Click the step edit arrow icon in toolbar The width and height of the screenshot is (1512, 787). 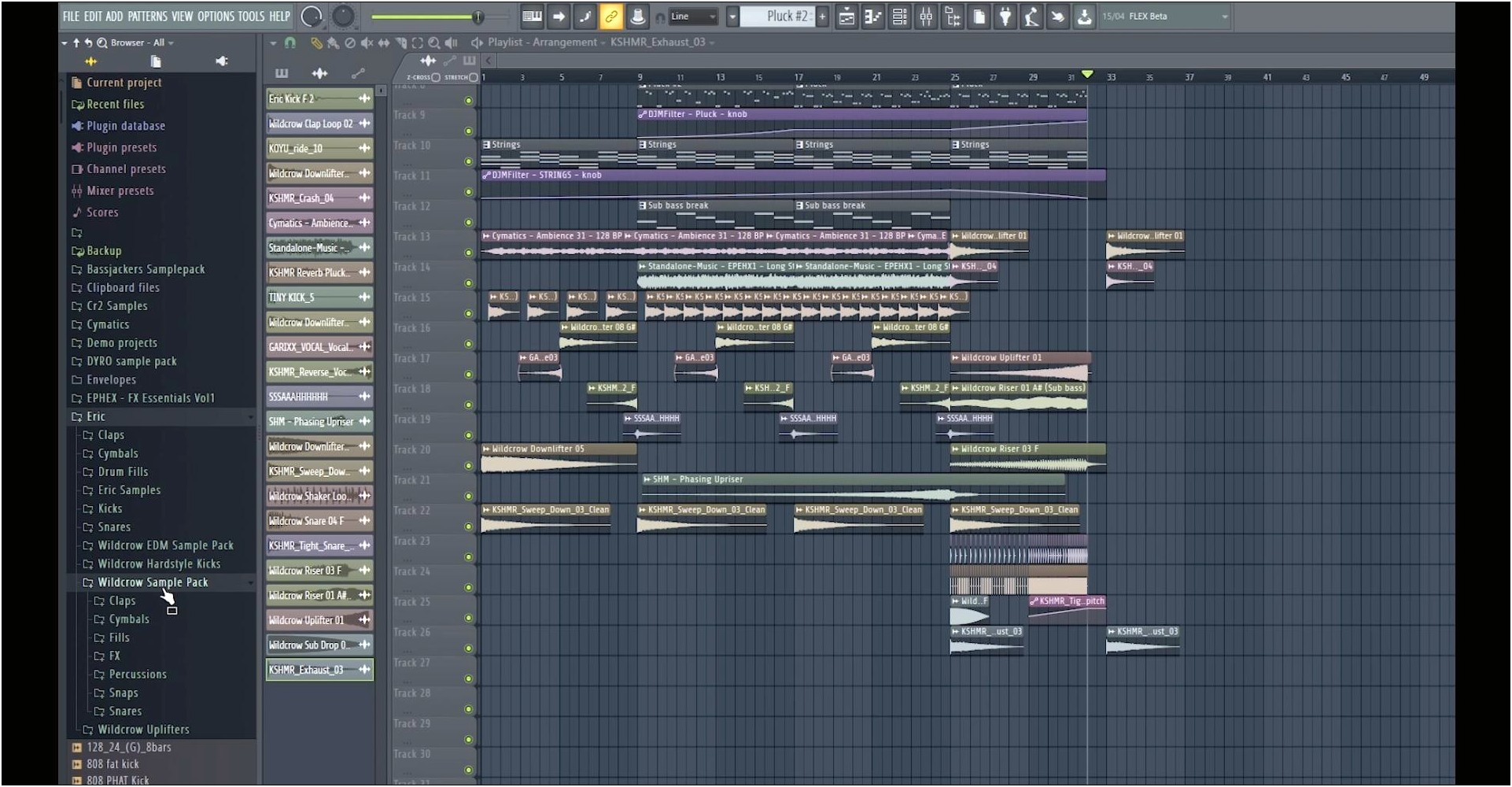[x=559, y=17]
